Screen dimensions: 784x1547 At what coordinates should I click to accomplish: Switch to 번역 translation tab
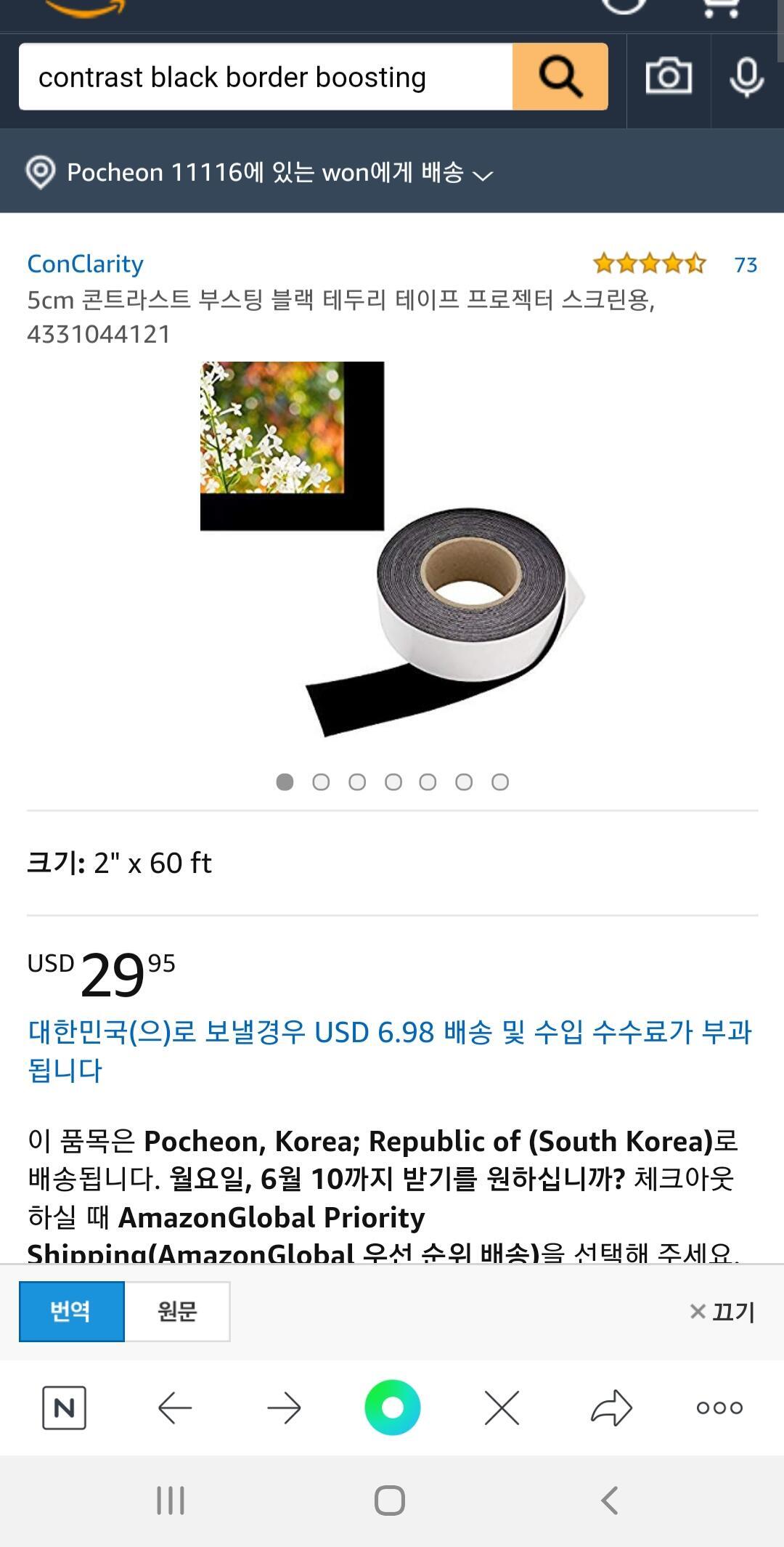click(x=71, y=1311)
